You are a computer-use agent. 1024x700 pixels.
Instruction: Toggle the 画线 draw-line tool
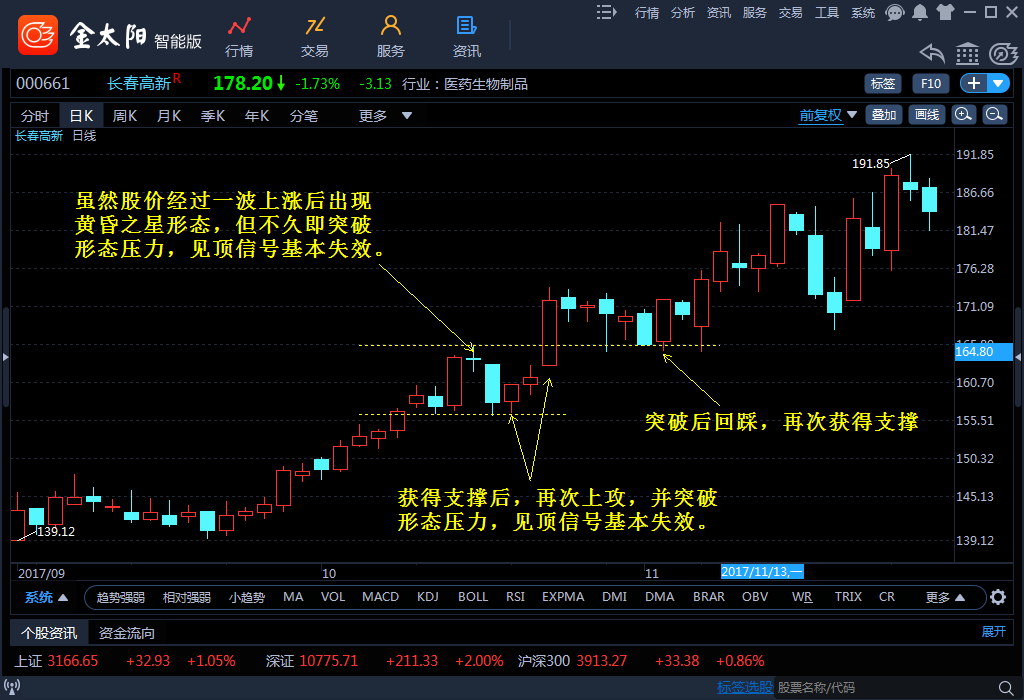tap(927, 115)
